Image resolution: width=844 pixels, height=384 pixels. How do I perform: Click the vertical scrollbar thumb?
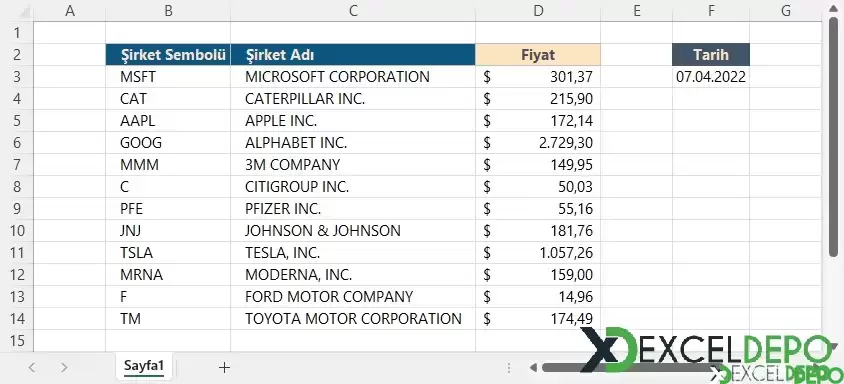coord(833,137)
